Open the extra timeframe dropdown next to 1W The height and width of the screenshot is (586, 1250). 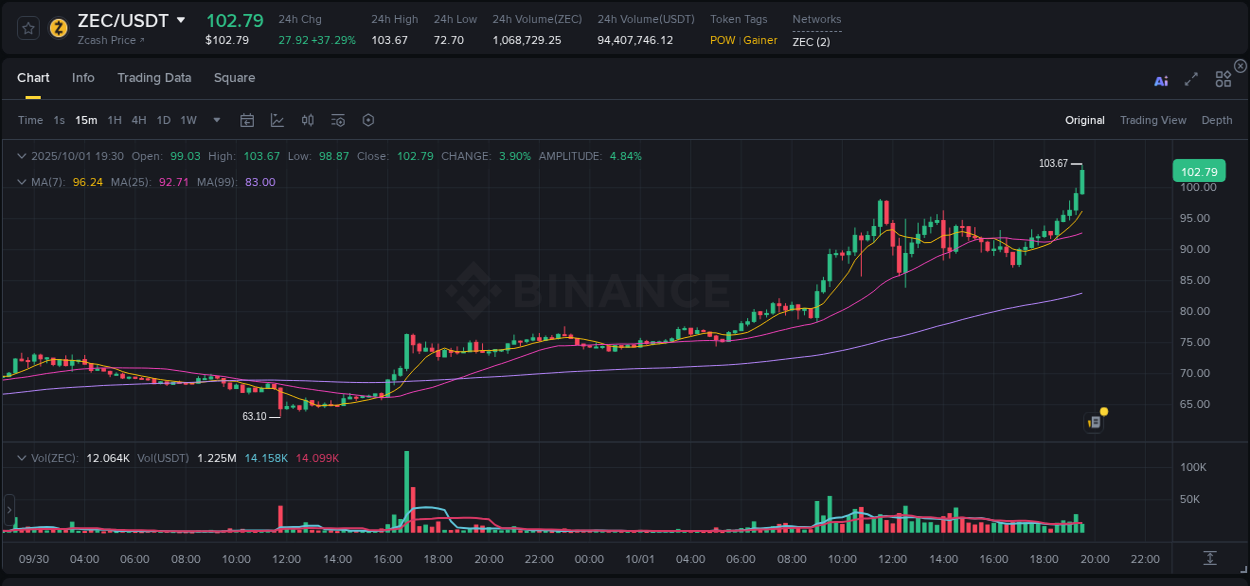tap(215, 119)
